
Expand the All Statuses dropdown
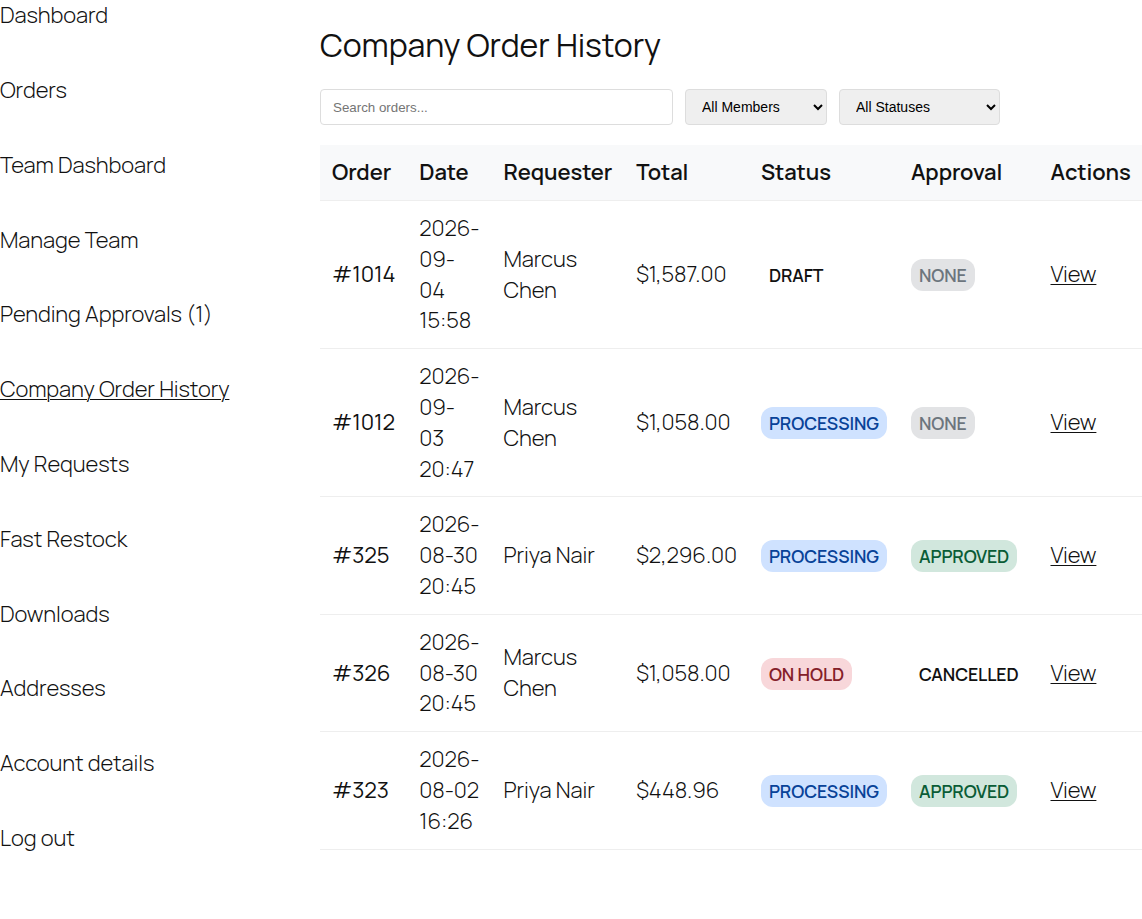(x=919, y=107)
